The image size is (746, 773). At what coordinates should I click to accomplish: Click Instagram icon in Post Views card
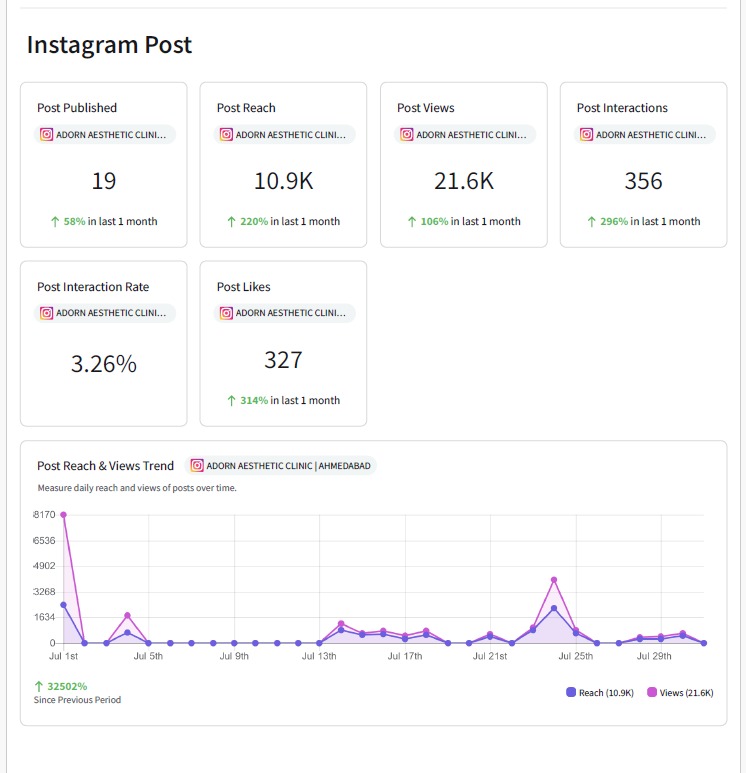pyautogui.click(x=407, y=135)
